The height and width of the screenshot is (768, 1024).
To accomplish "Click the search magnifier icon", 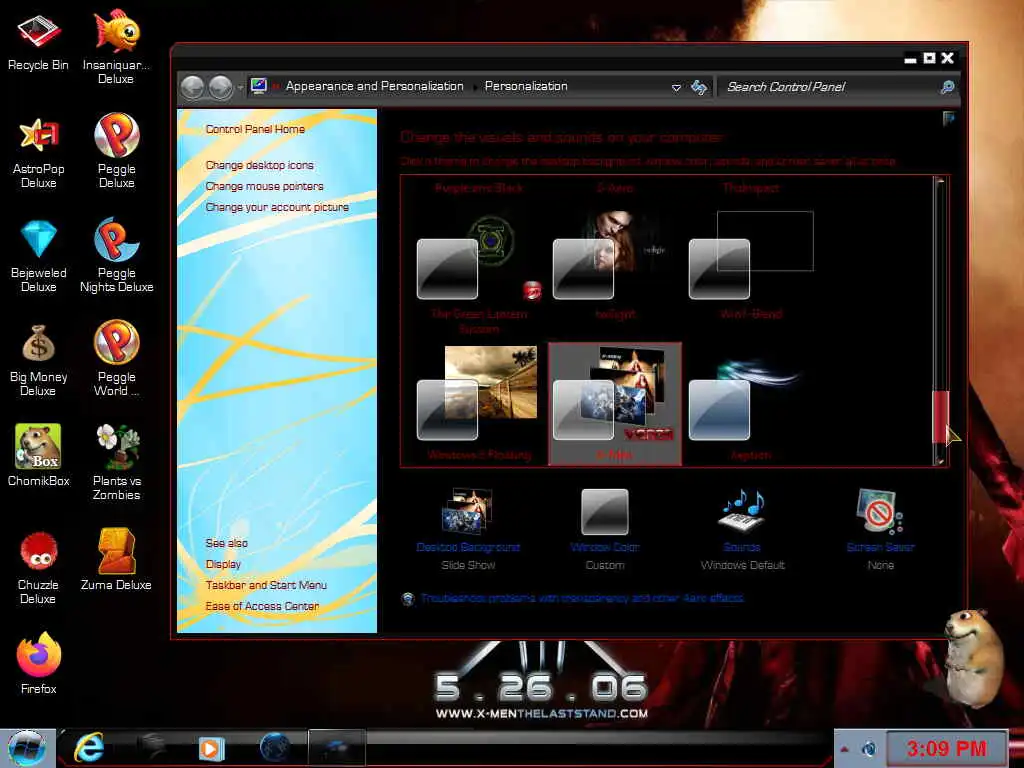I will tap(947, 87).
